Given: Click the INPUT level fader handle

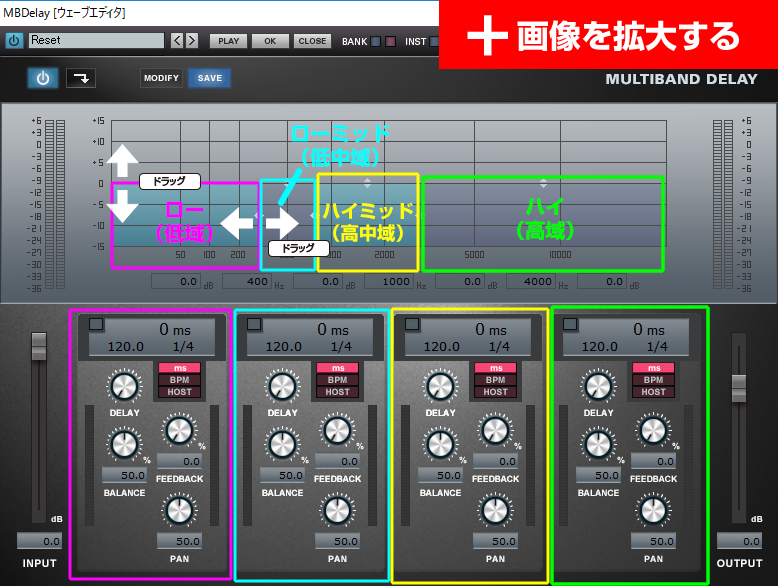Looking at the screenshot, I should 39,346.
